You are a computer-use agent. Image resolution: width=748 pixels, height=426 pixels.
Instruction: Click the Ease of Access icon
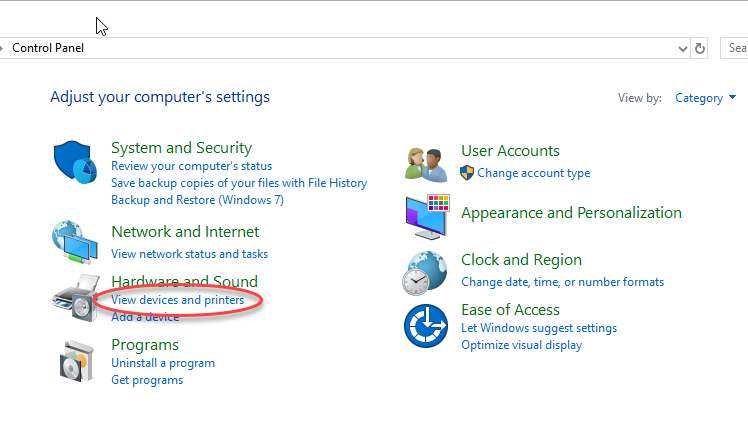click(x=427, y=327)
